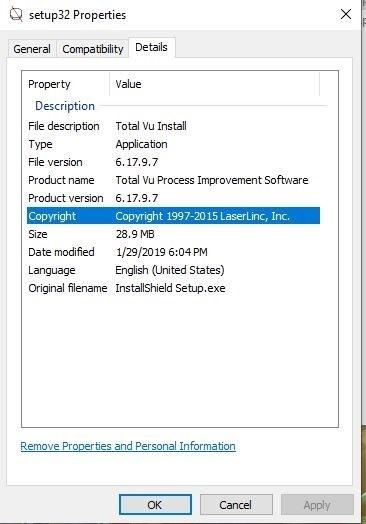Viewport: 366px width, 524px height.
Task: Click the Value column header
Action: [x=128, y=84]
